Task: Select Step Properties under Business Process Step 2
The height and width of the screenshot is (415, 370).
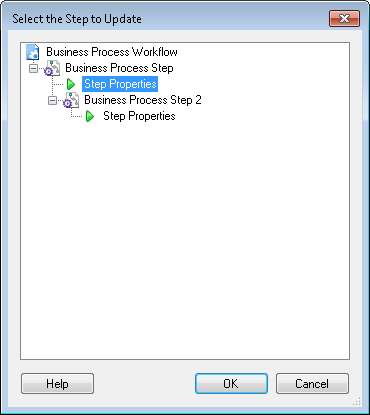Action: point(139,116)
